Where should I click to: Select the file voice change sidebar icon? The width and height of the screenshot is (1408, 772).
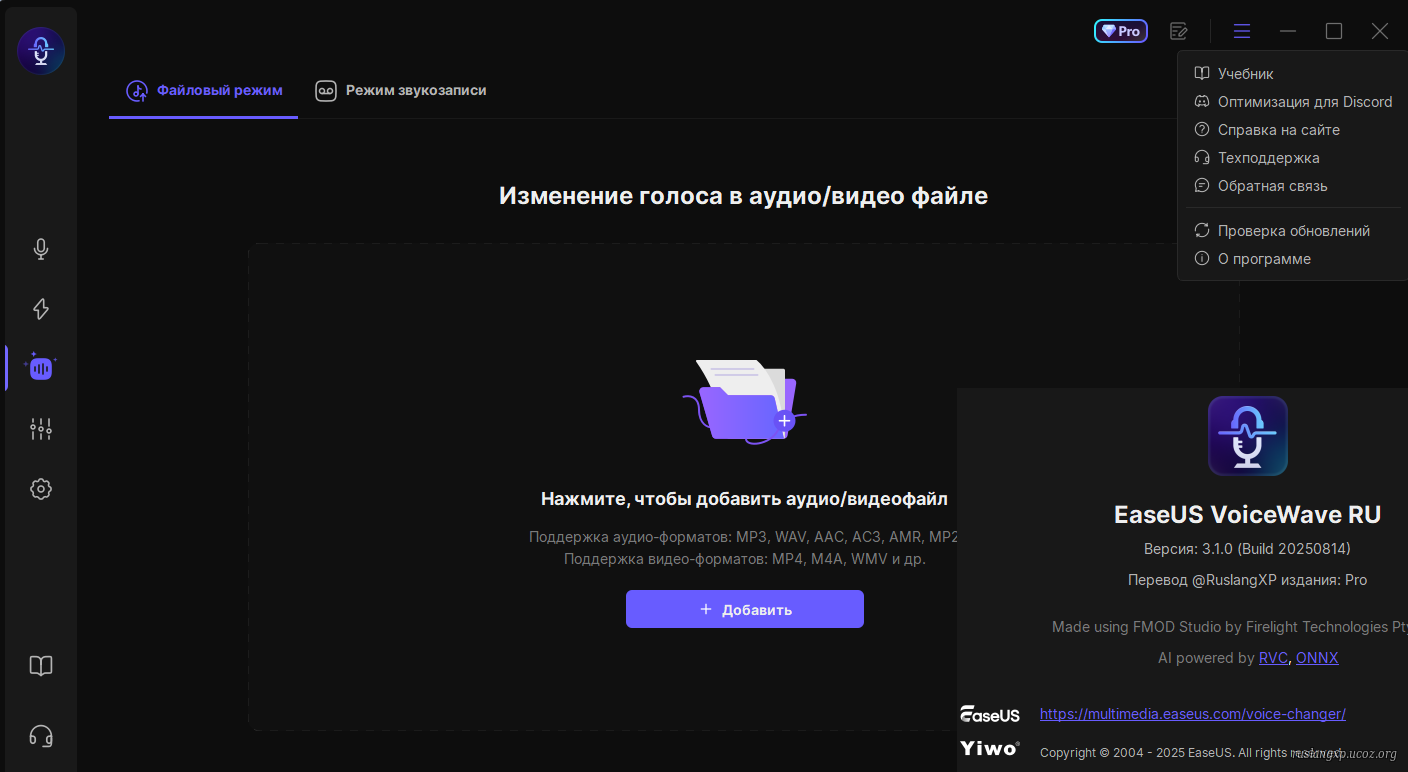click(x=41, y=368)
